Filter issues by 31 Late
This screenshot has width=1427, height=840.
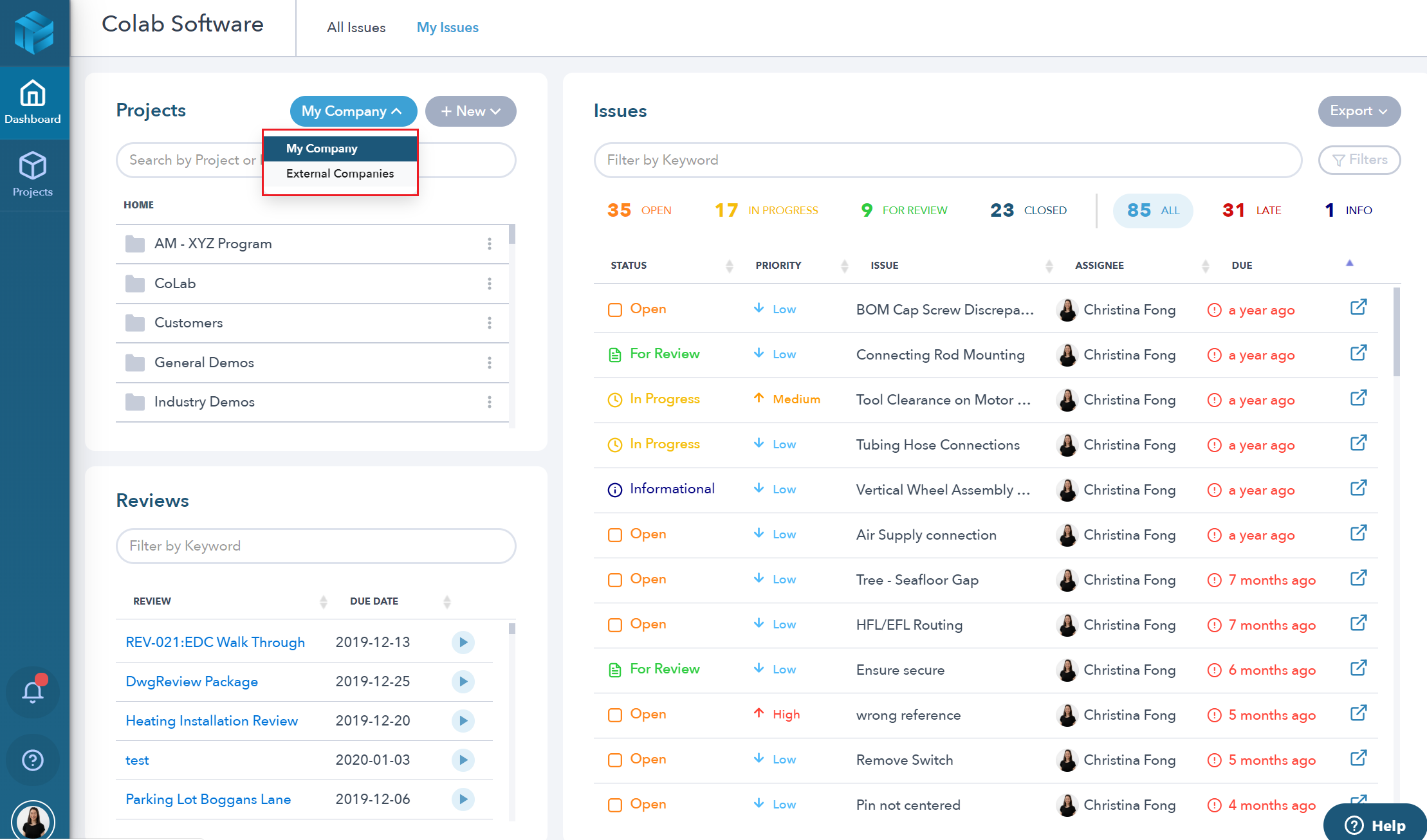click(x=1251, y=210)
